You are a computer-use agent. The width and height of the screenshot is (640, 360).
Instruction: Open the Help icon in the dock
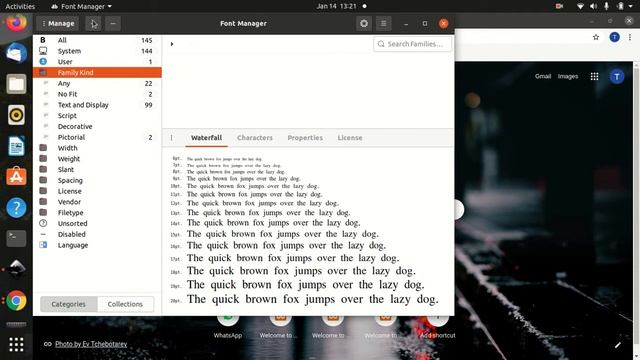pos(16,208)
